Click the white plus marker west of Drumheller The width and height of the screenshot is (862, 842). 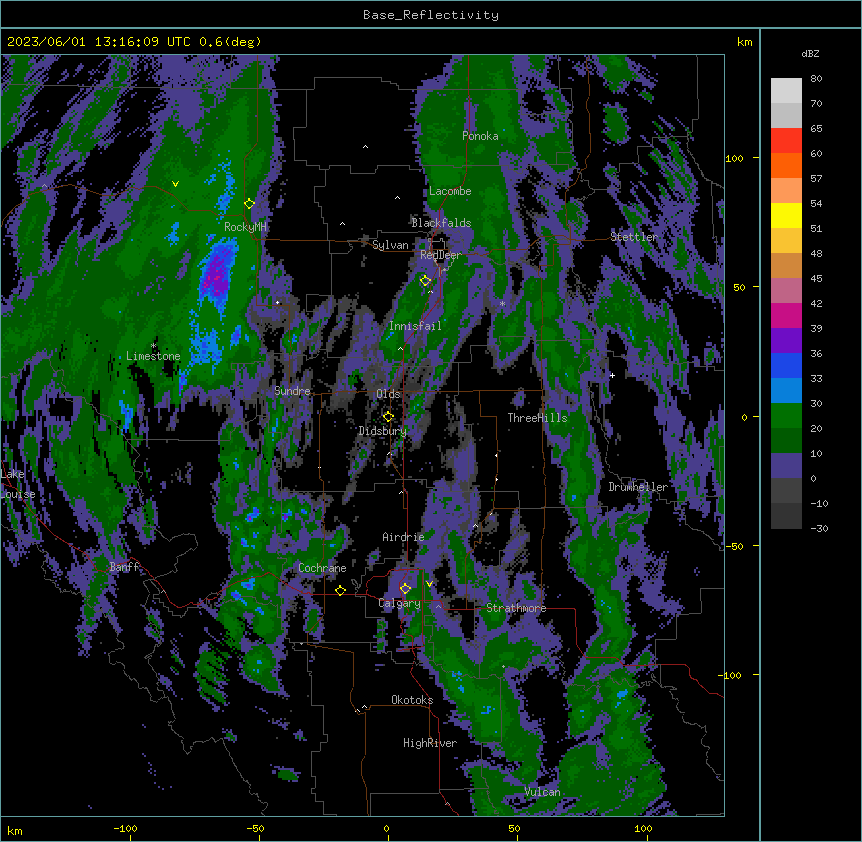tap(612, 375)
